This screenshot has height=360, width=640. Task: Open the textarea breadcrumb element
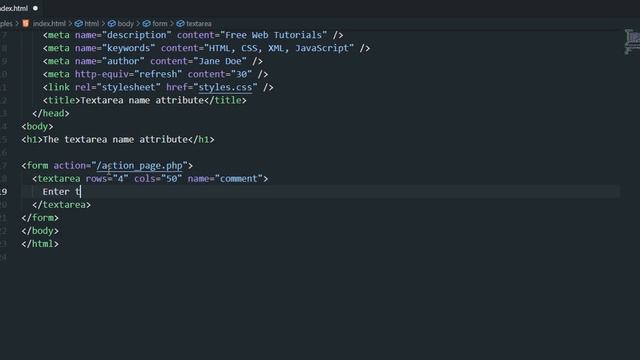pyautogui.click(x=199, y=24)
